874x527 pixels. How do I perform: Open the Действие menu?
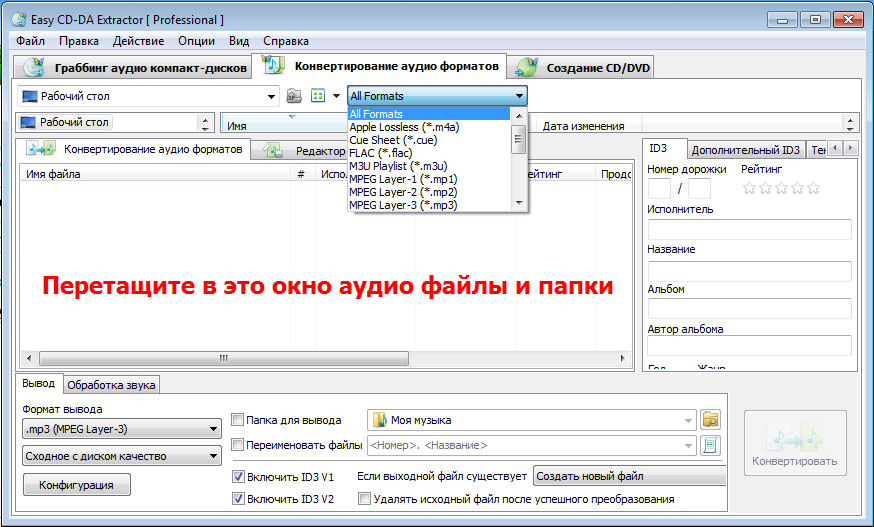tap(138, 41)
